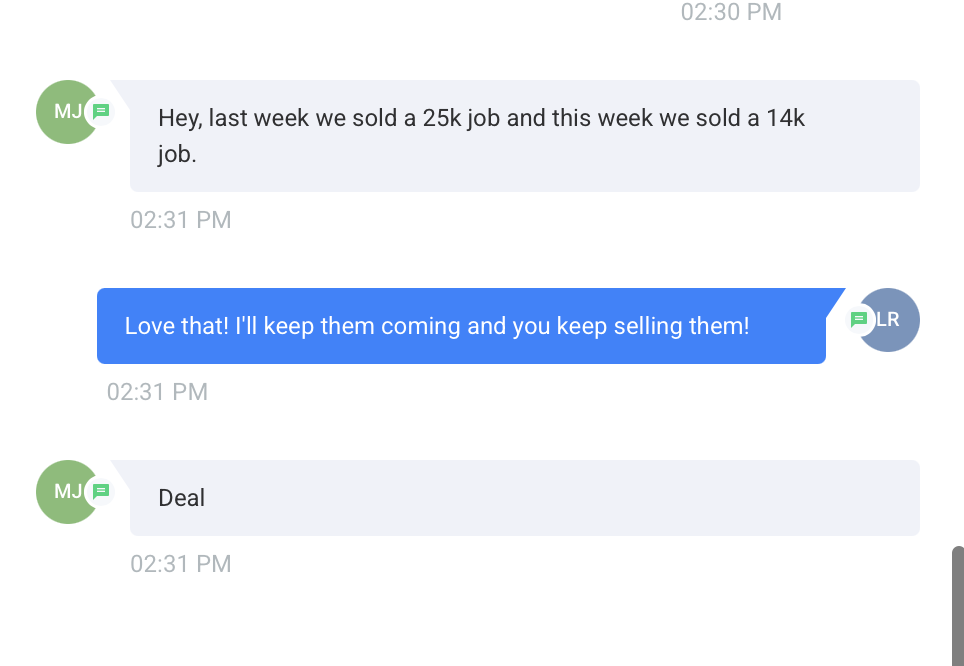964x666 pixels.
Task: Select the blue "Love that!" message bubble
Action: point(461,326)
